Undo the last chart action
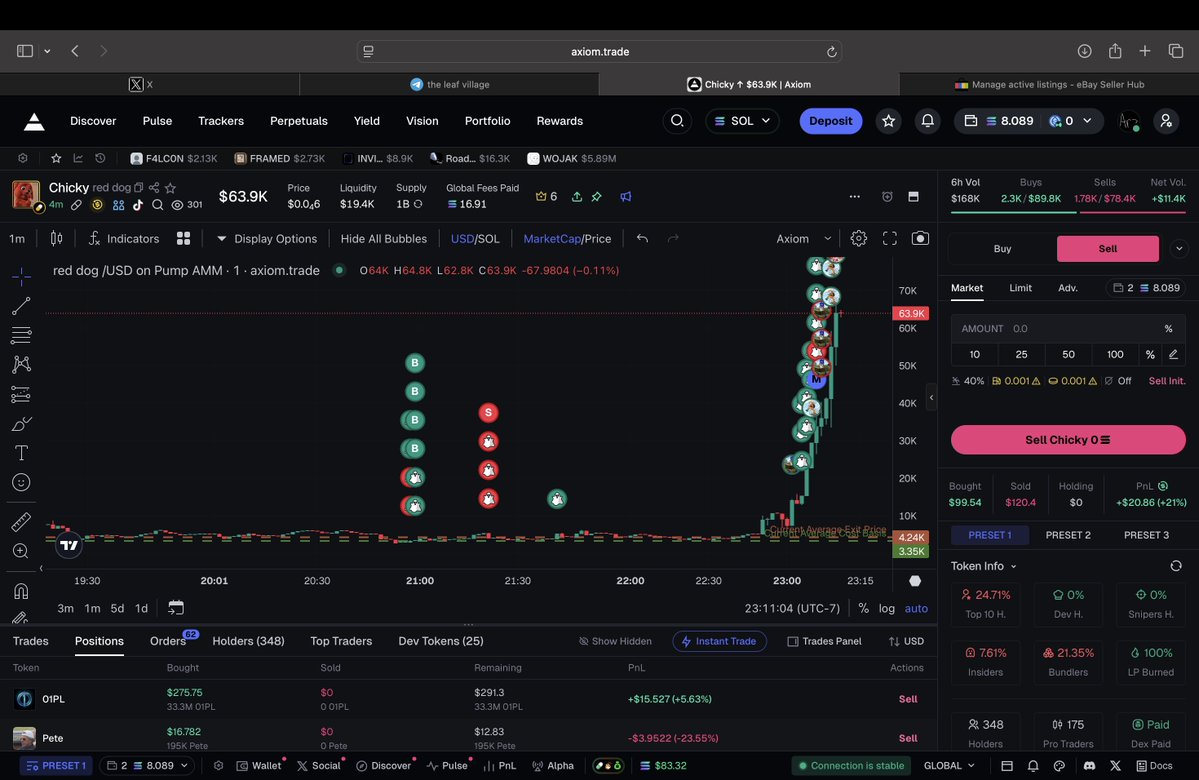The width and height of the screenshot is (1199, 780). (x=642, y=239)
